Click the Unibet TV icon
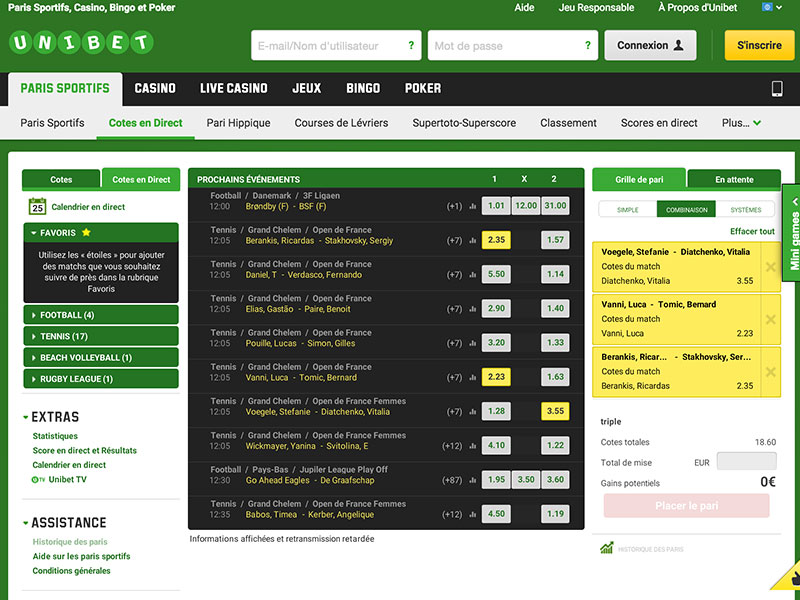The image size is (800, 600). pyautogui.click(x=38, y=480)
